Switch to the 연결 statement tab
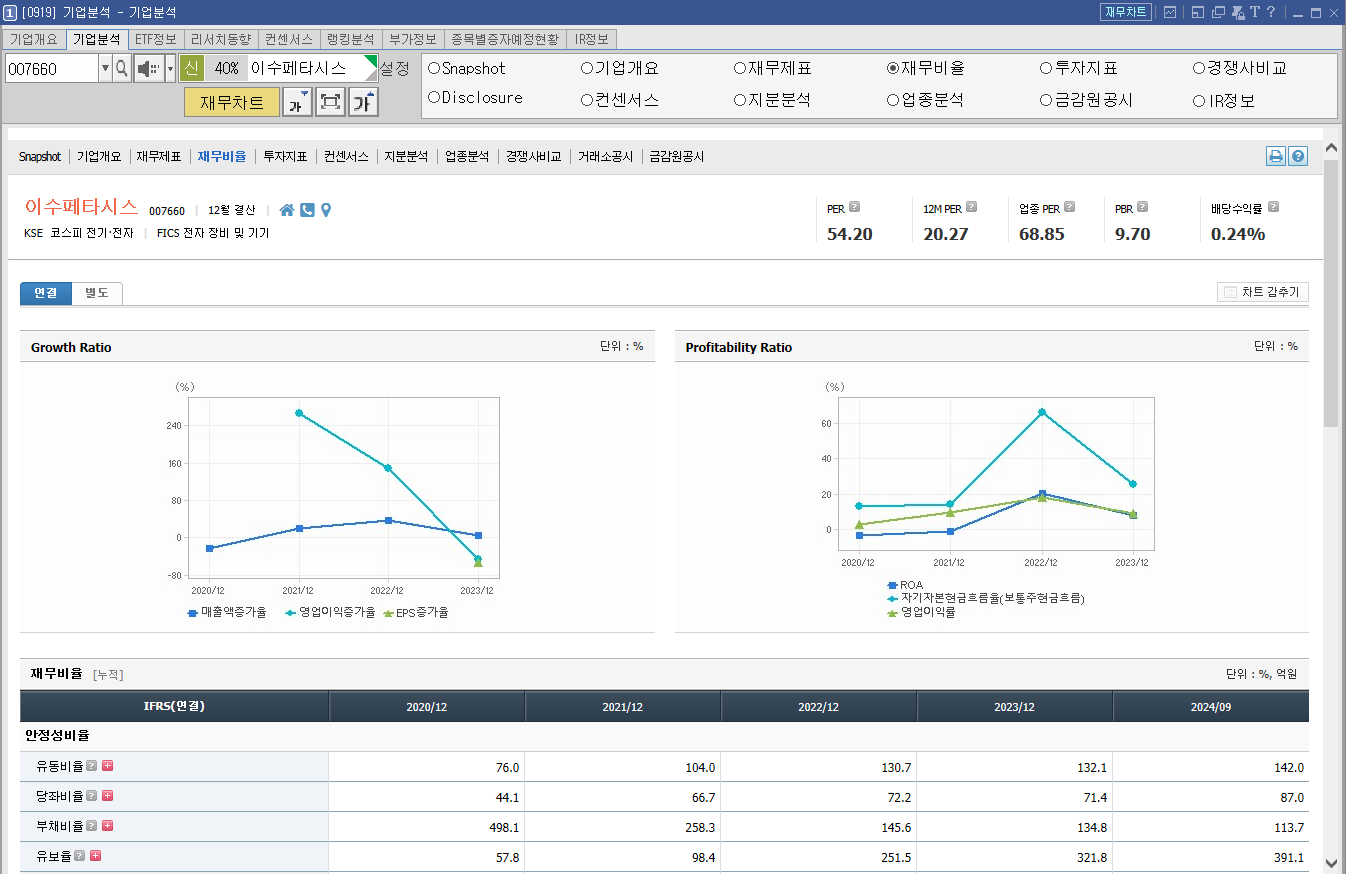The height and width of the screenshot is (874, 1346). click(46, 293)
